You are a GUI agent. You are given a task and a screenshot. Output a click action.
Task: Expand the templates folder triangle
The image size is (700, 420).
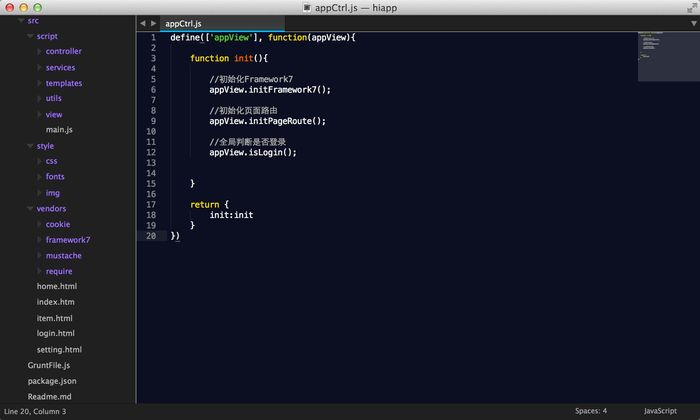click(x=39, y=83)
